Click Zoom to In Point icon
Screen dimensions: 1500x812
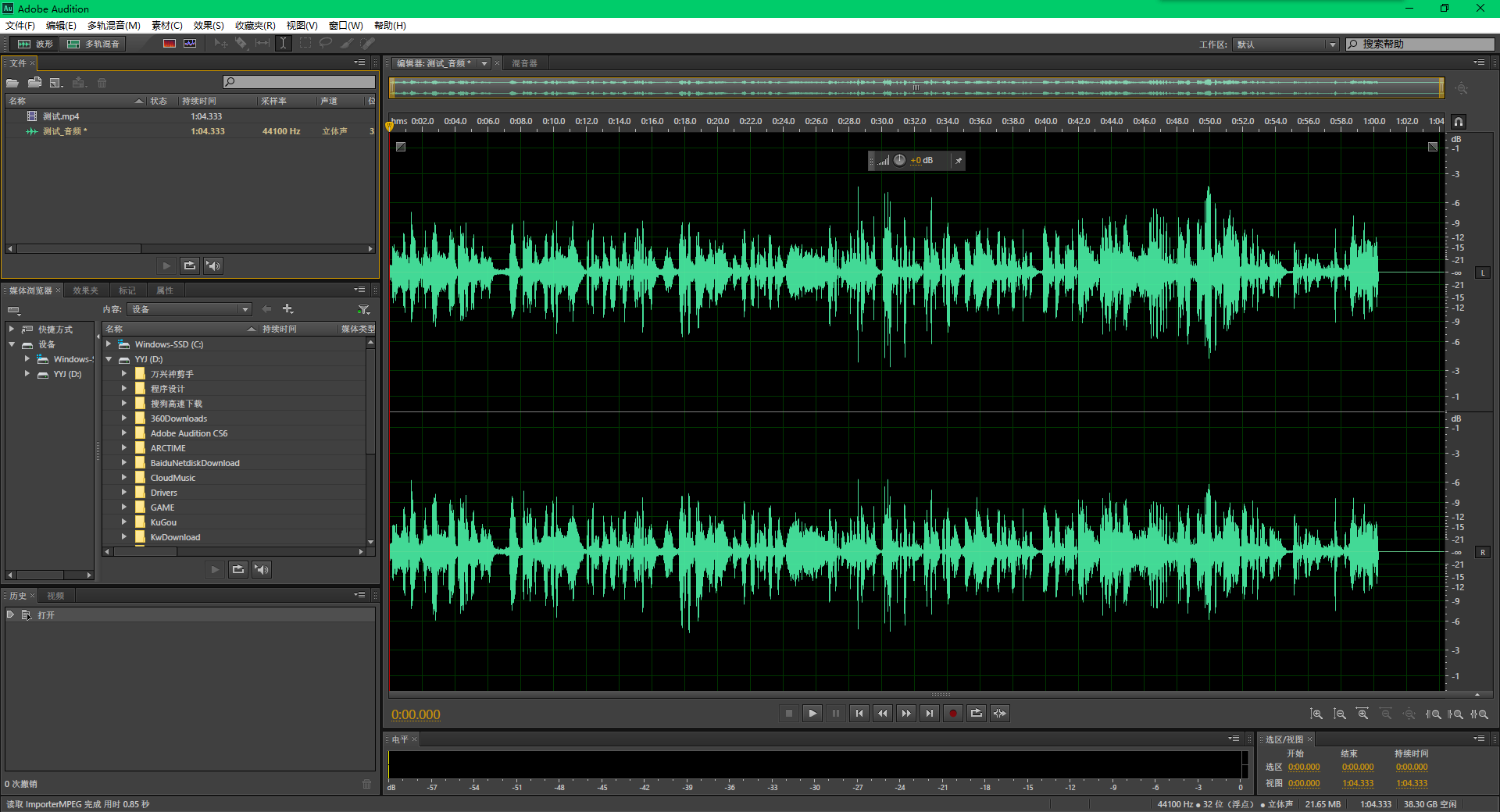pyautogui.click(x=1434, y=714)
